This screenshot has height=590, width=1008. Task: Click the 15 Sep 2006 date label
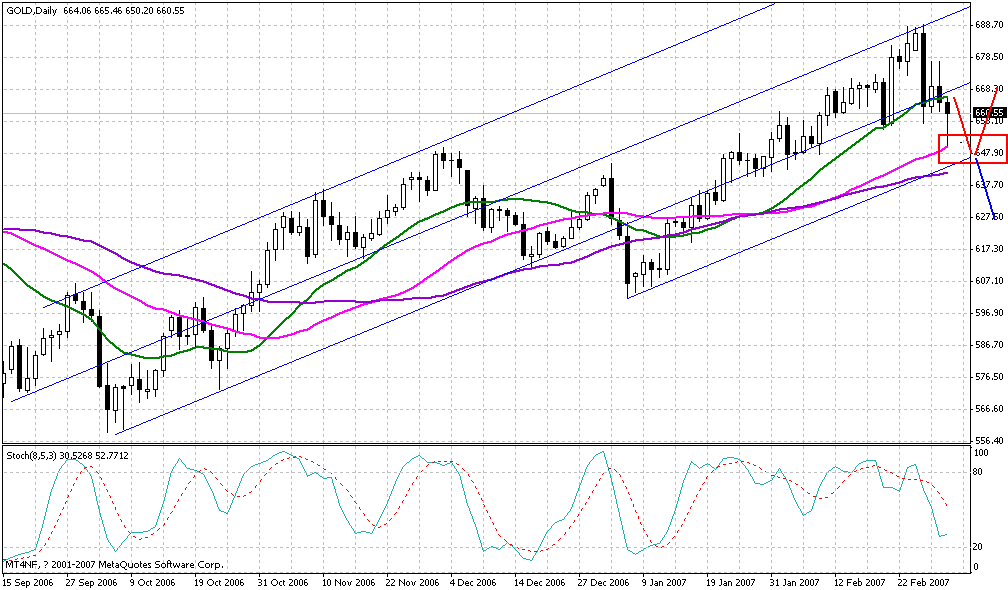coord(28,582)
